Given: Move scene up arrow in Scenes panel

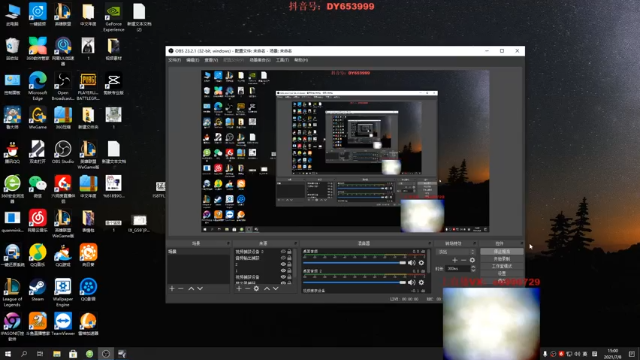Looking at the screenshot, I should 191,289.
